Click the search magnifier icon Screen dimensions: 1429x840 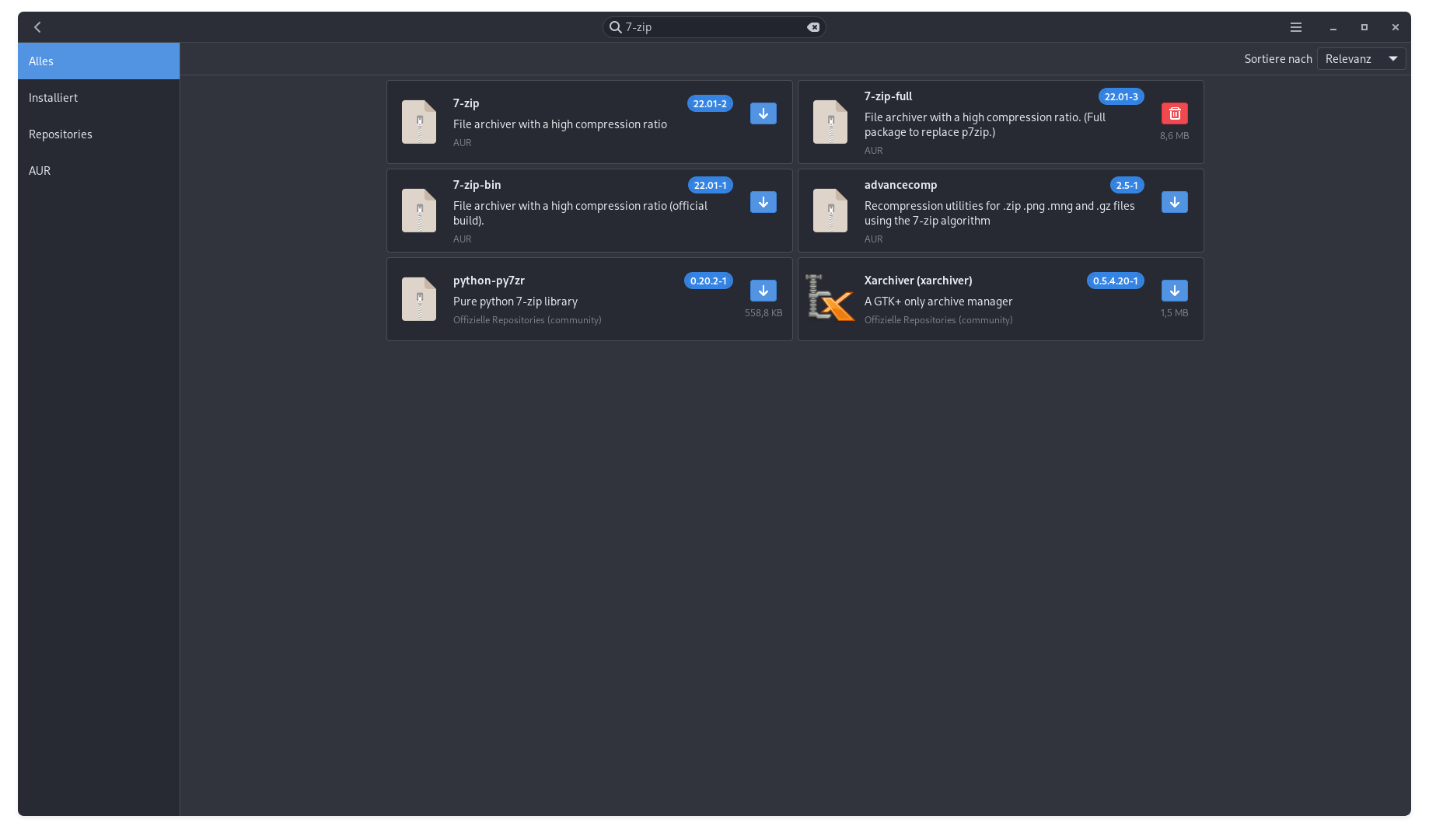[615, 27]
